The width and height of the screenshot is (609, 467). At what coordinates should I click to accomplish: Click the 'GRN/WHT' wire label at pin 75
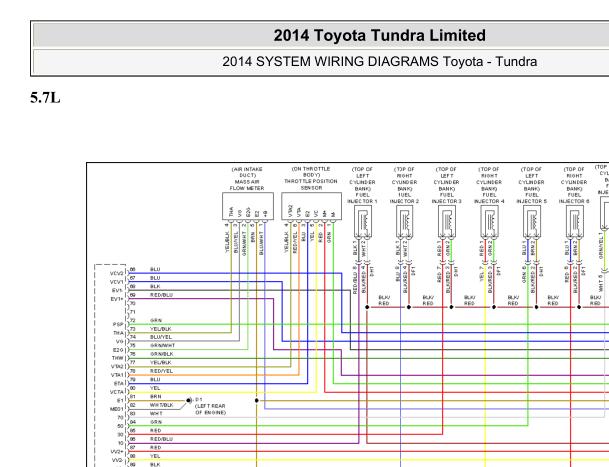[162, 345]
